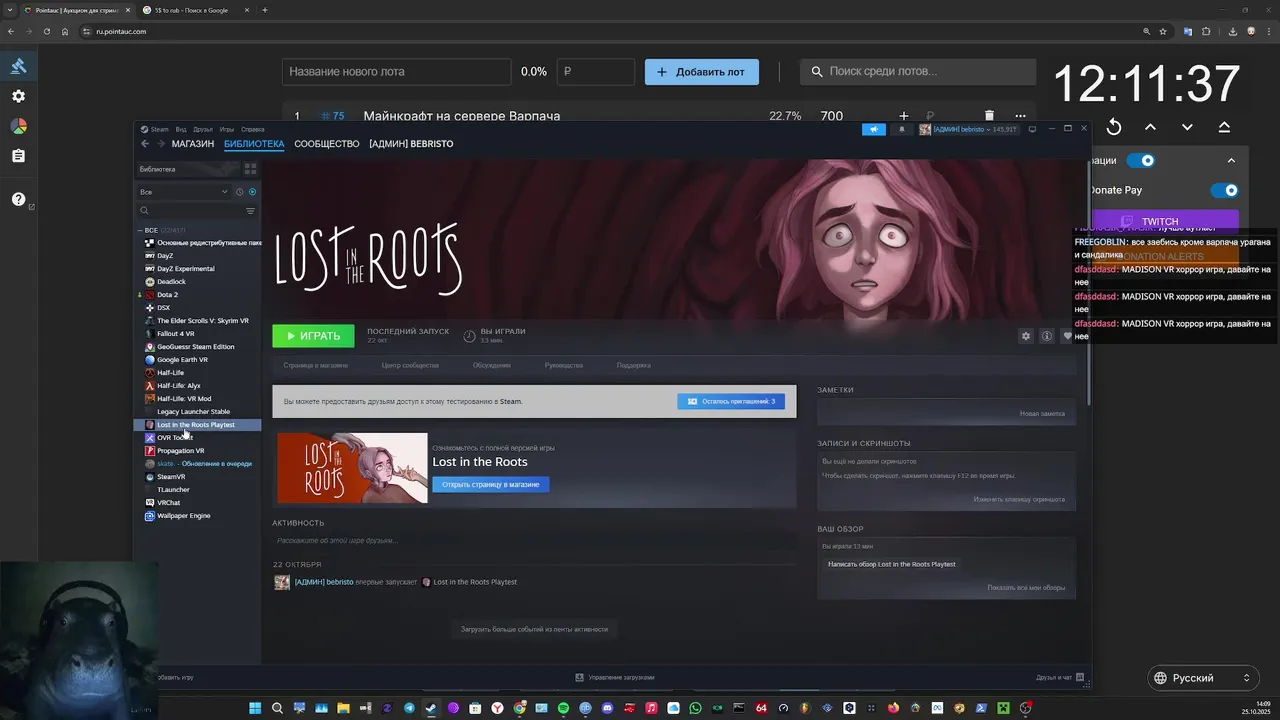Open the 'Все' library filter dropdown

coord(184,192)
